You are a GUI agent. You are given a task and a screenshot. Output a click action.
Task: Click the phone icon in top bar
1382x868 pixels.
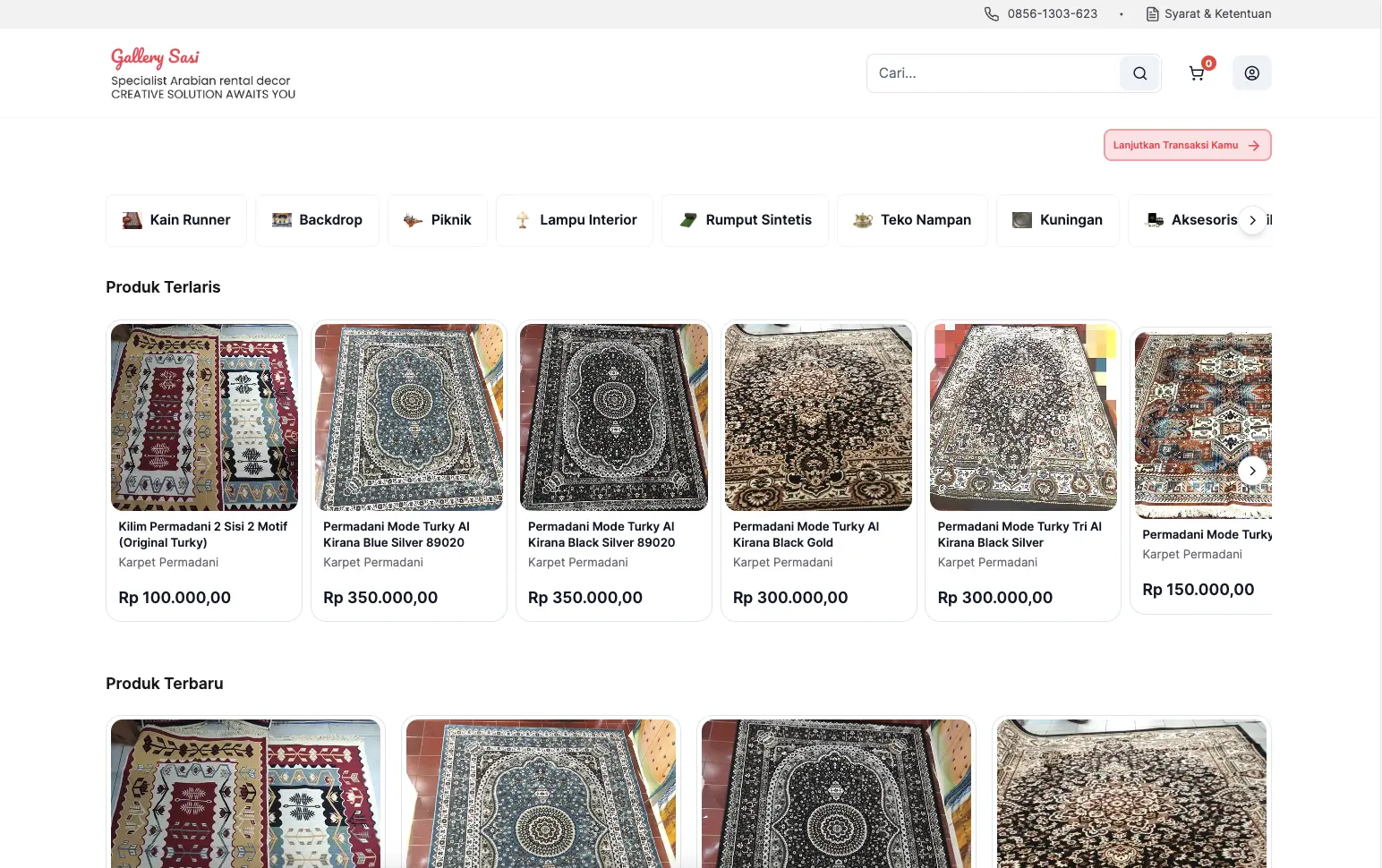(x=992, y=13)
